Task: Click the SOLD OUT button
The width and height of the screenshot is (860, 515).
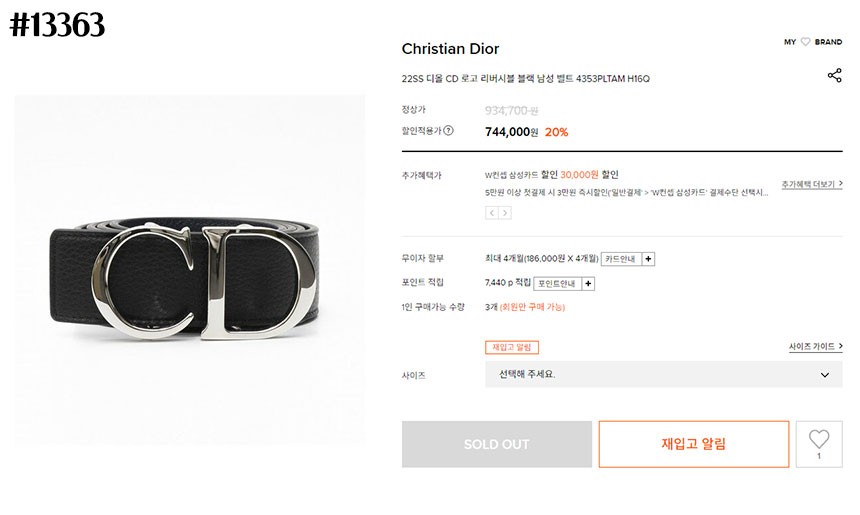Action: [x=496, y=444]
